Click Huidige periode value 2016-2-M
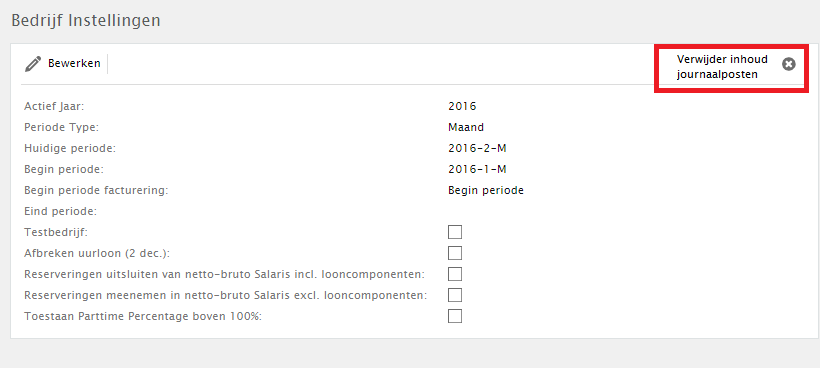820x368 pixels. click(x=477, y=148)
